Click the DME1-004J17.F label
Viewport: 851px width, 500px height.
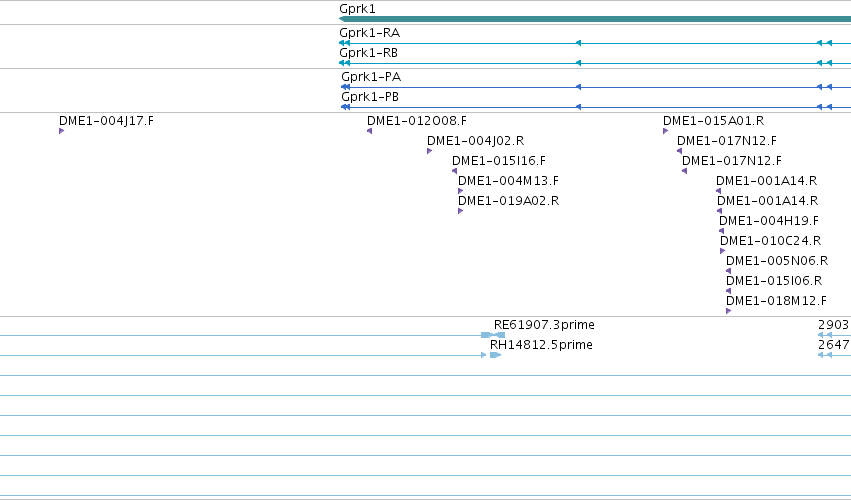click(x=106, y=121)
